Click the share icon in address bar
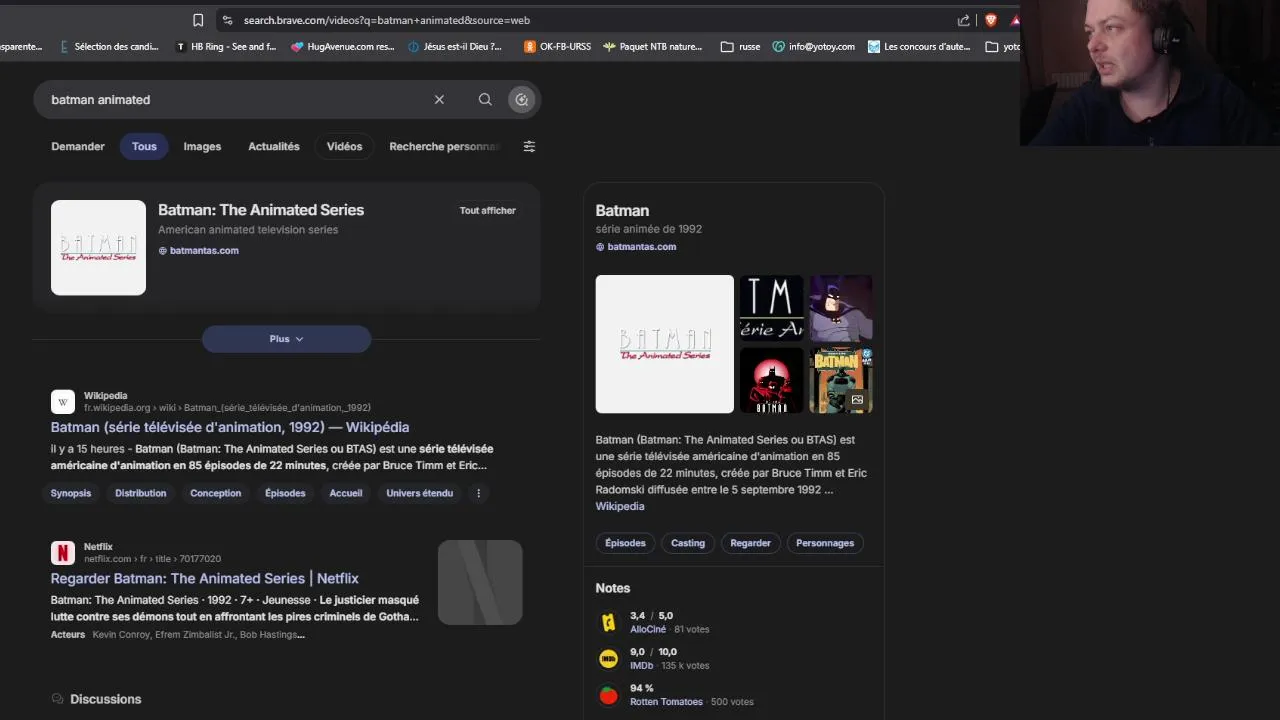The width and height of the screenshot is (1280, 720). coord(964,20)
